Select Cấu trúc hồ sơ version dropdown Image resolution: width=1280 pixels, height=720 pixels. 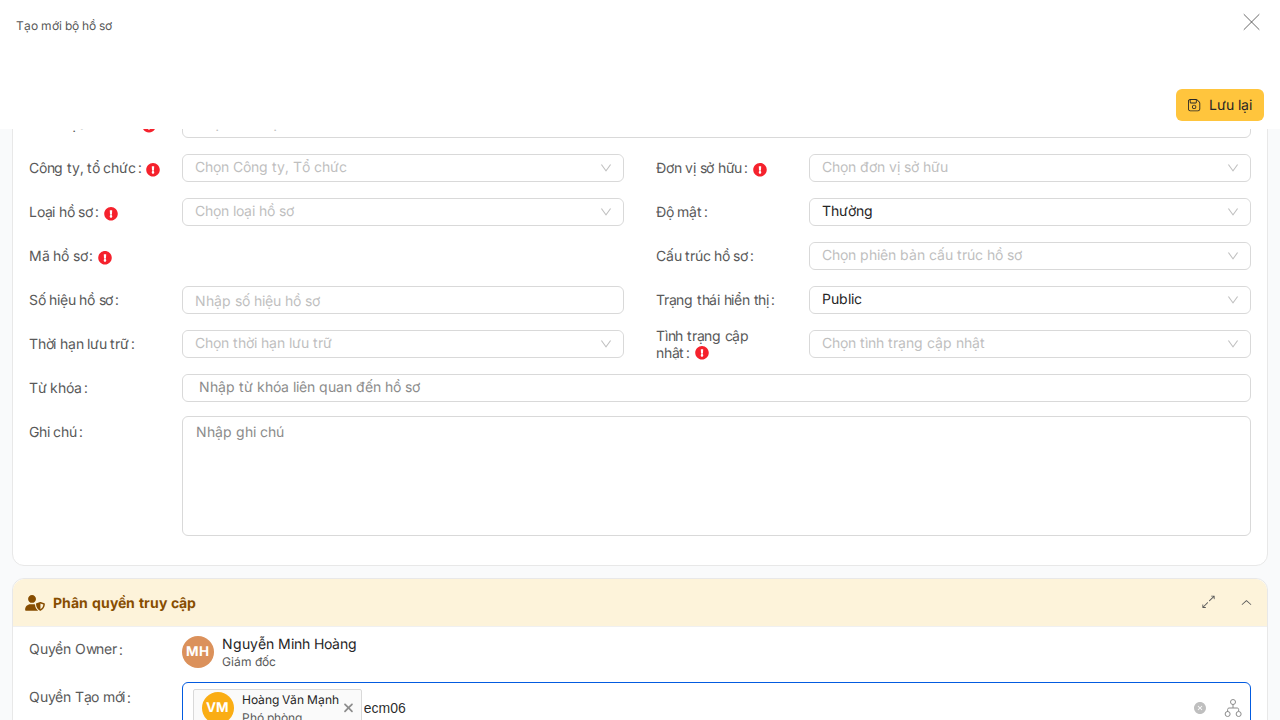(1029, 256)
